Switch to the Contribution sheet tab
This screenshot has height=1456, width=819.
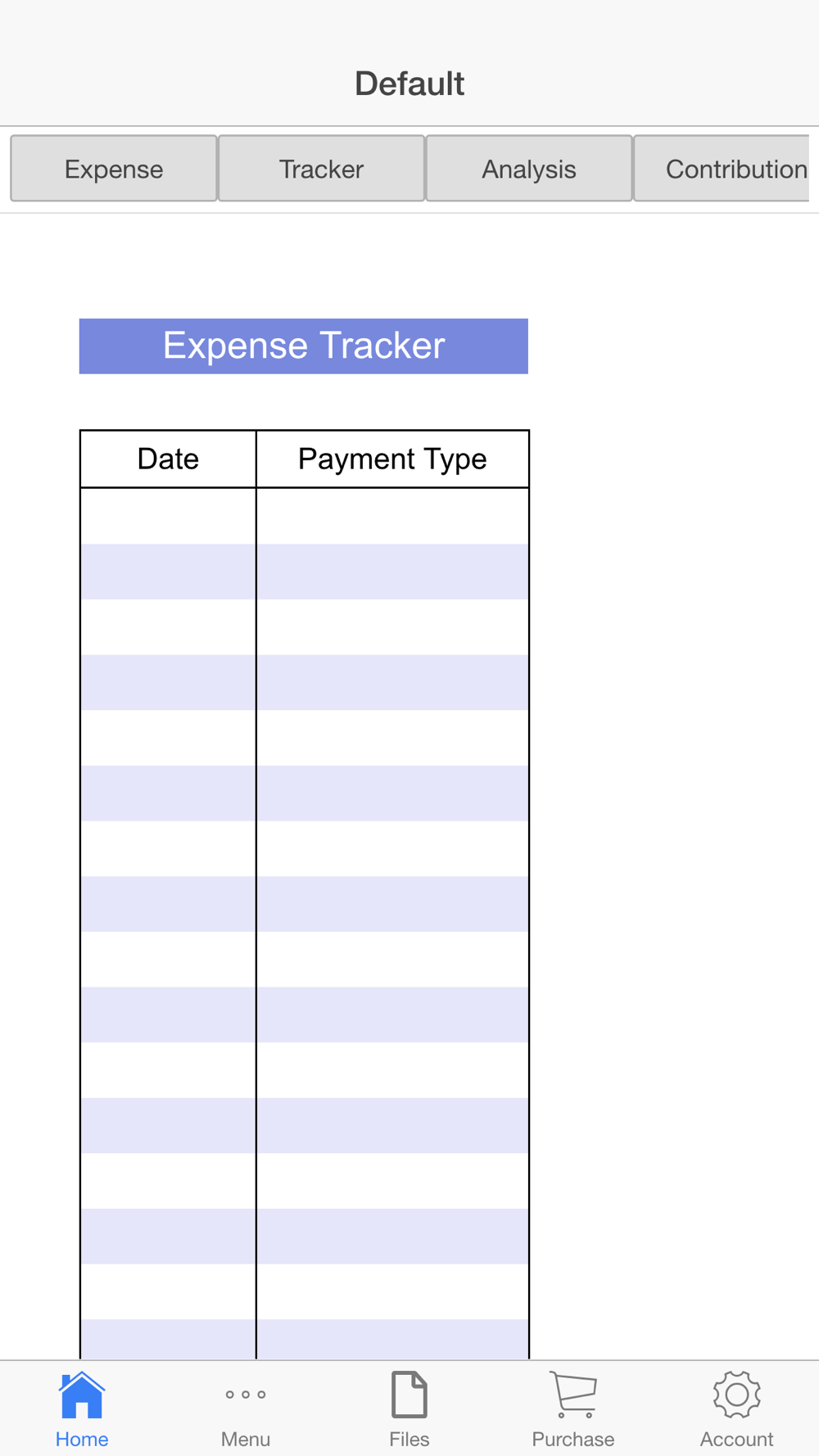click(x=722, y=169)
